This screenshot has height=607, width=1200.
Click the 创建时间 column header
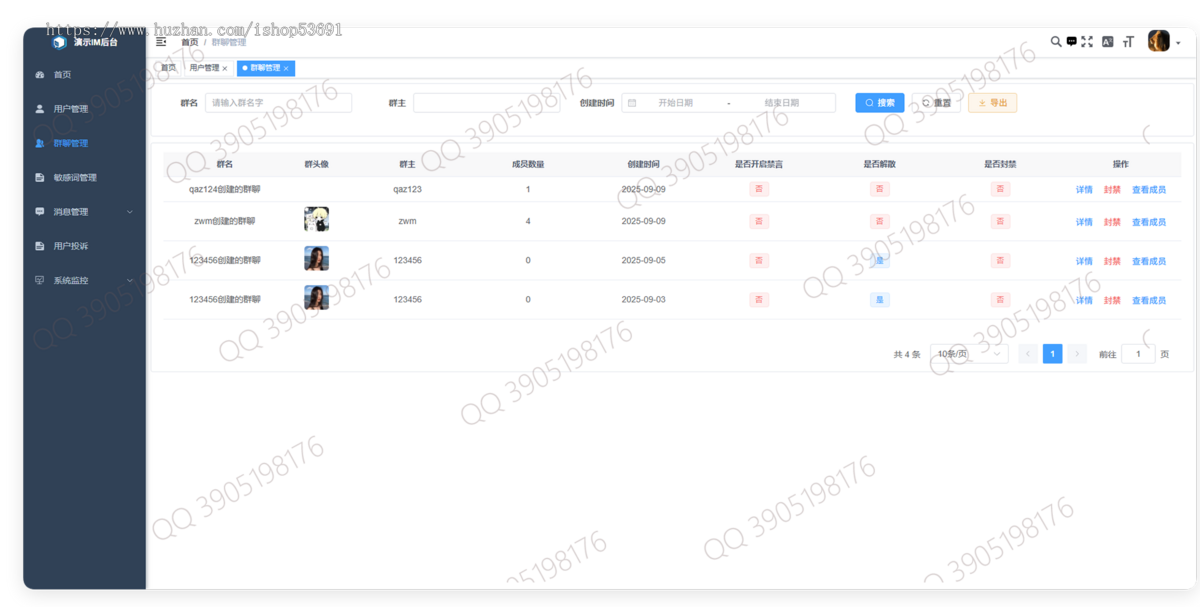pos(643,164)
